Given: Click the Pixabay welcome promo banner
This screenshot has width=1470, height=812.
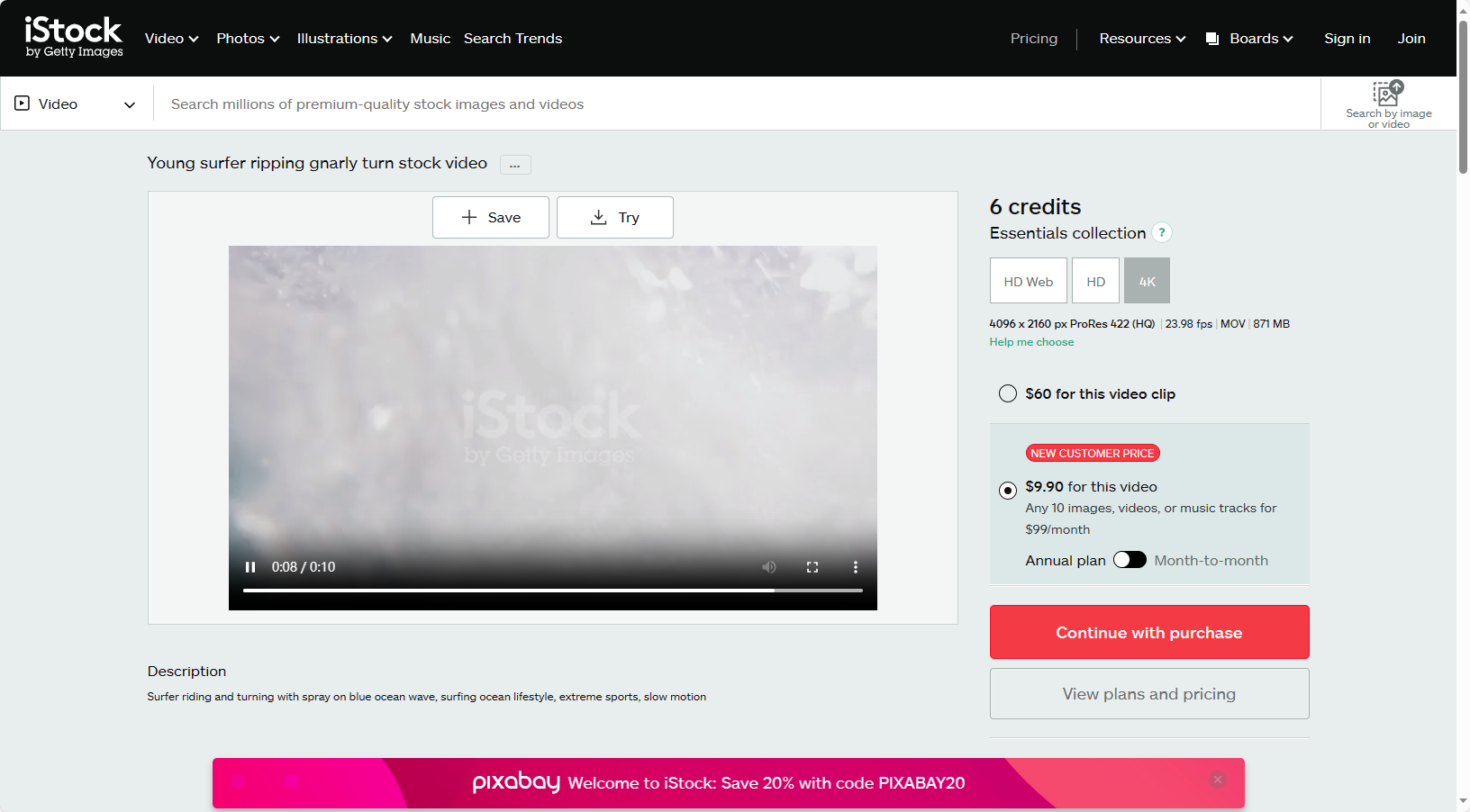Looking at the screenshot, I should (x=729, y=783).
